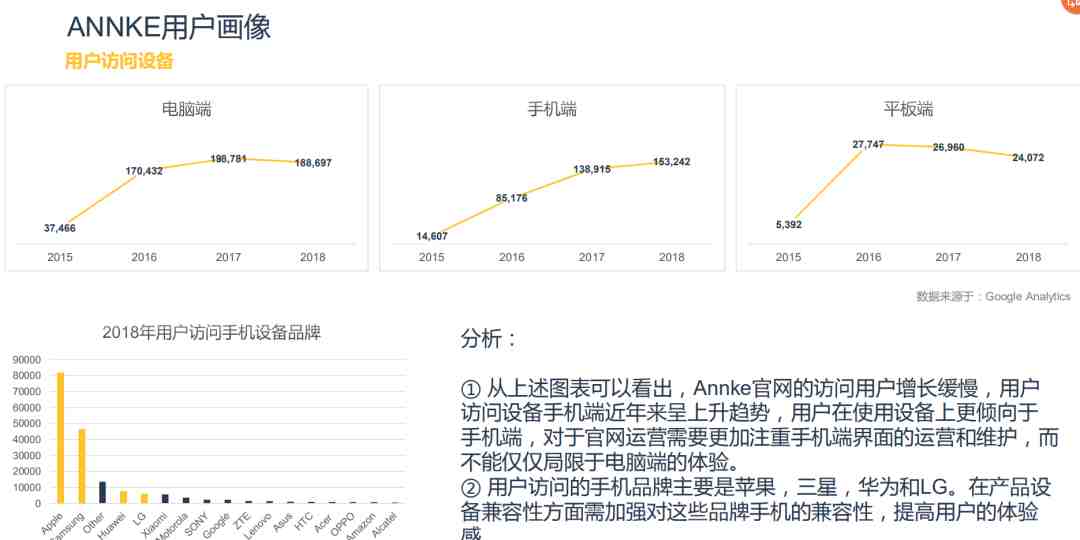Image resolution: width=1080 pixels, height=540 pixels.
Task: Click the 分析： heading
Action: pos(488,339)
